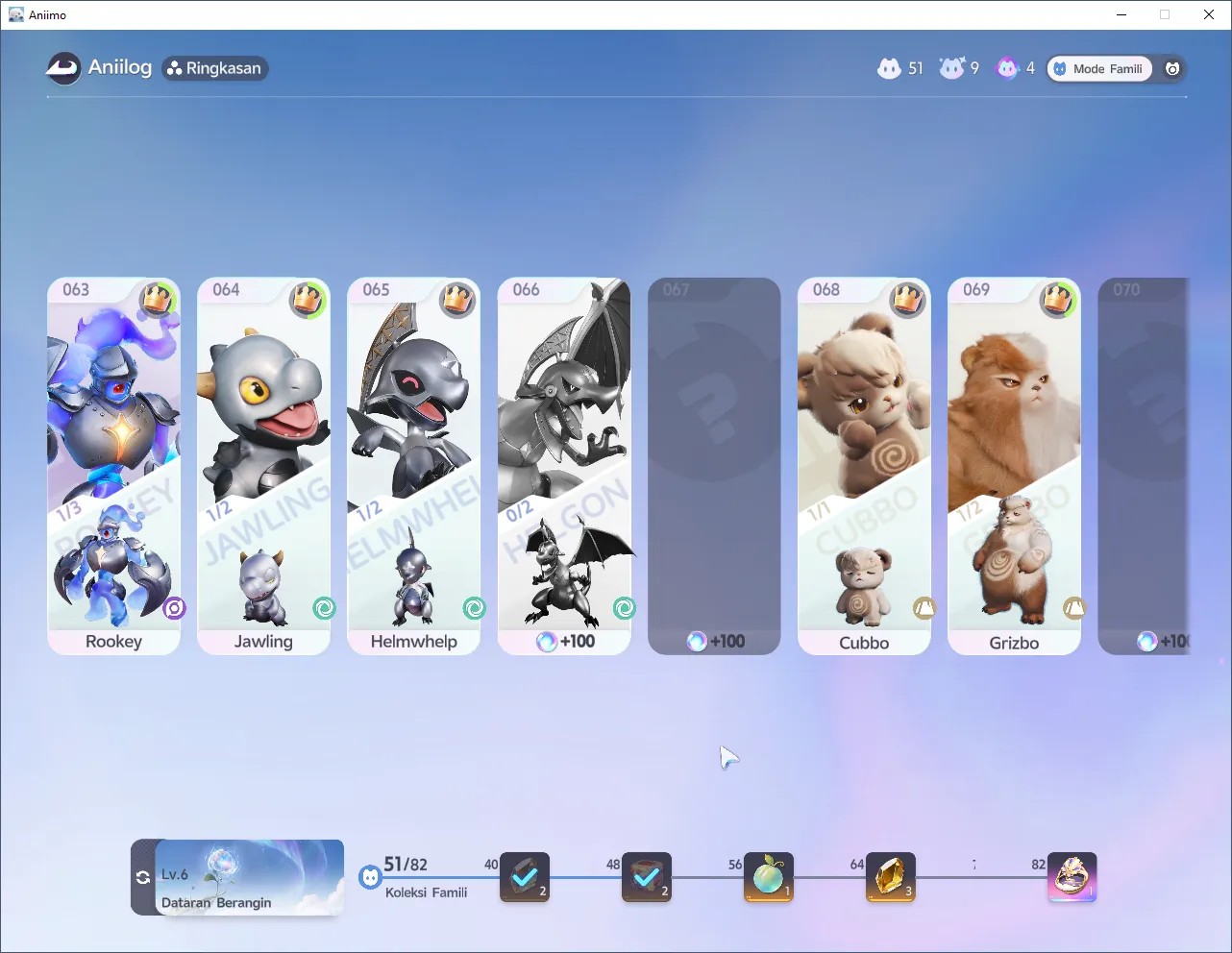Click the +100 reward on card 066

click(x=566, y=642)
